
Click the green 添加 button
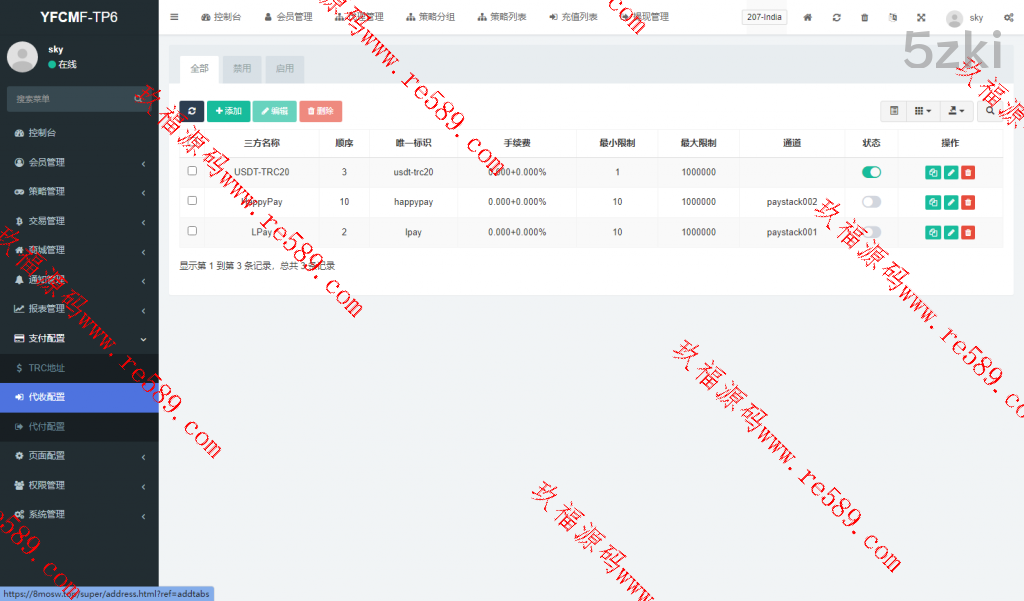click(x=228, y=111)
